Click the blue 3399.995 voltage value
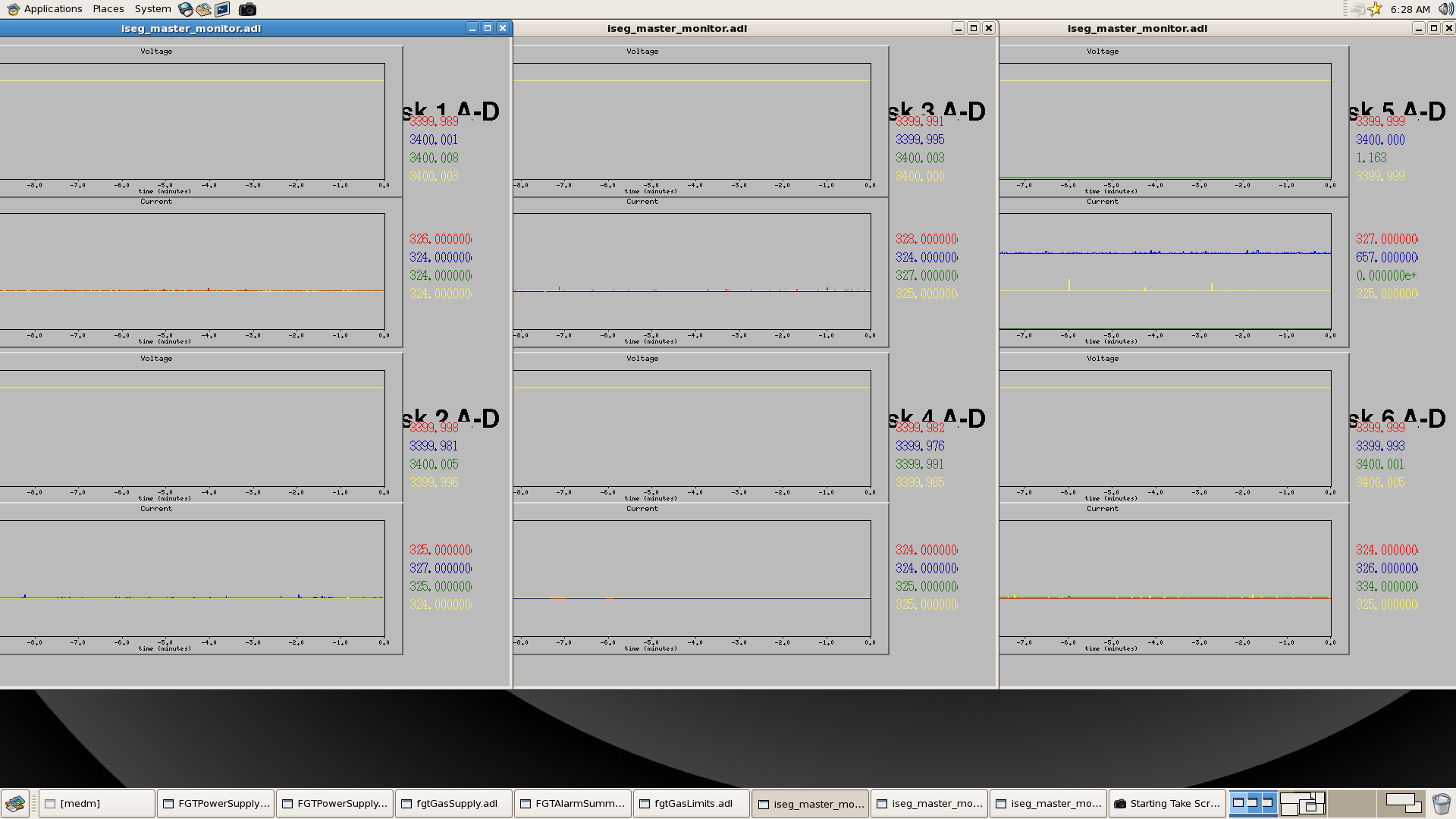This screenshot has width=1456, height=819. pos(920,140)
